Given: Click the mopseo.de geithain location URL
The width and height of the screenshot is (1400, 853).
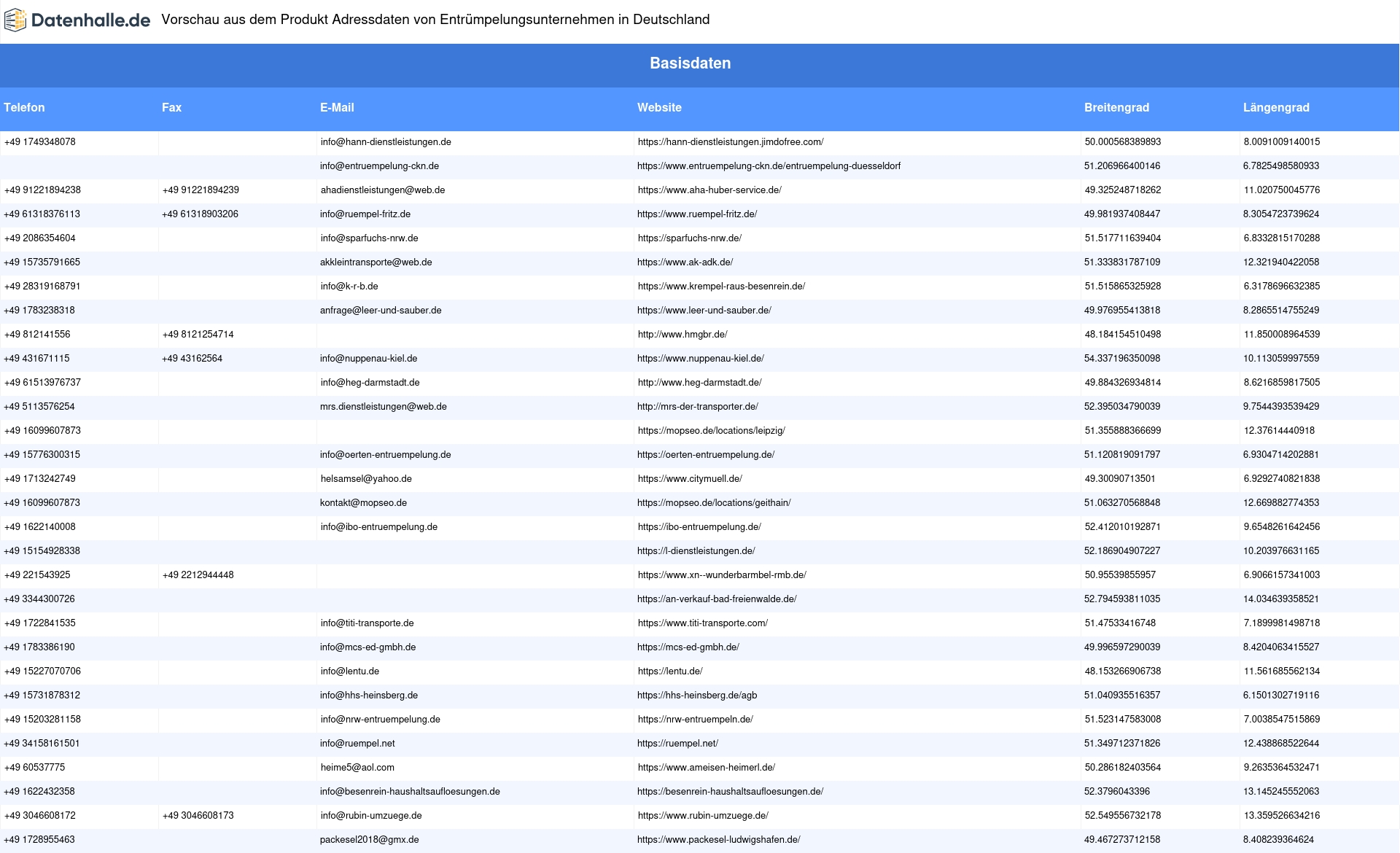Looking at the screenshot, I should click(x=714, y=503).
